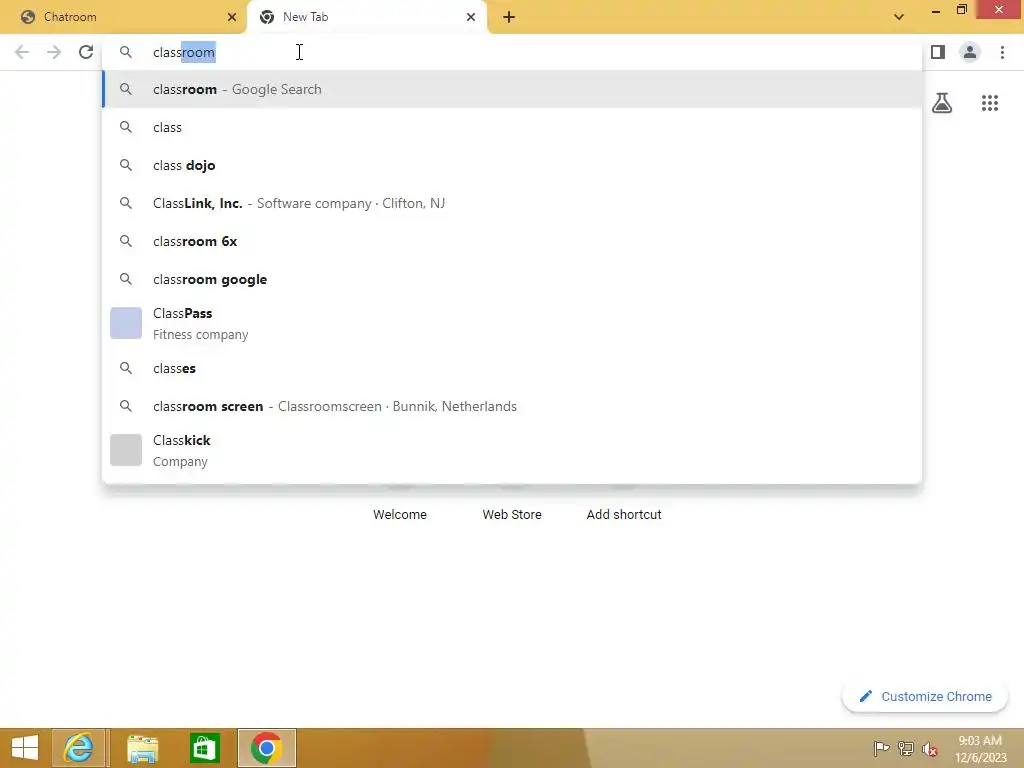Click Add shortcut
Viewport: 1024px width, 768px height.
click(624, 515)
